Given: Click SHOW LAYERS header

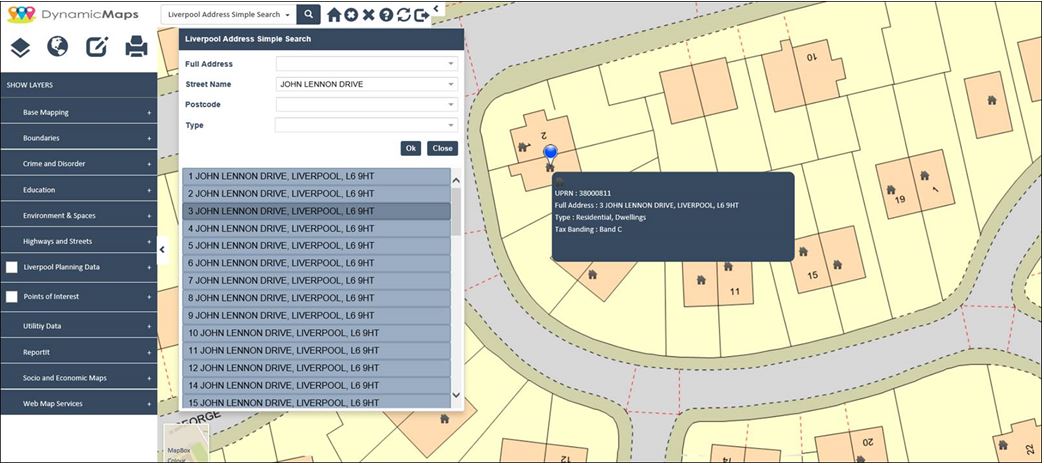Looking at the screenshot, I should 79,85.
